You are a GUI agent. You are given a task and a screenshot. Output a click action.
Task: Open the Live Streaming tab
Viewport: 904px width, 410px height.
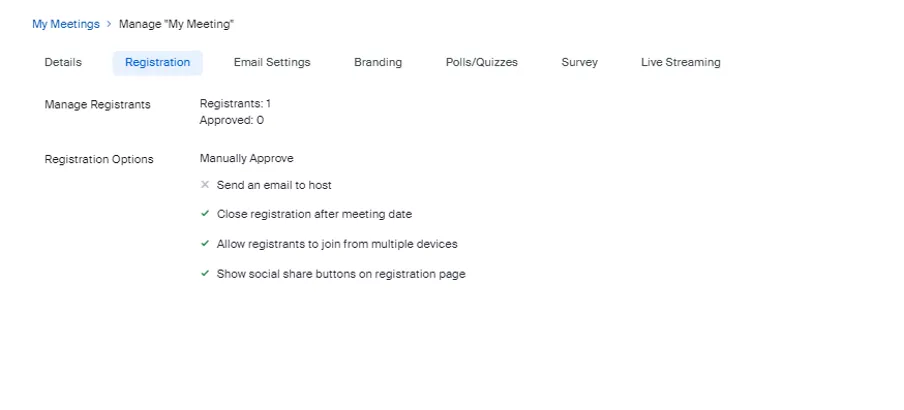680,62
